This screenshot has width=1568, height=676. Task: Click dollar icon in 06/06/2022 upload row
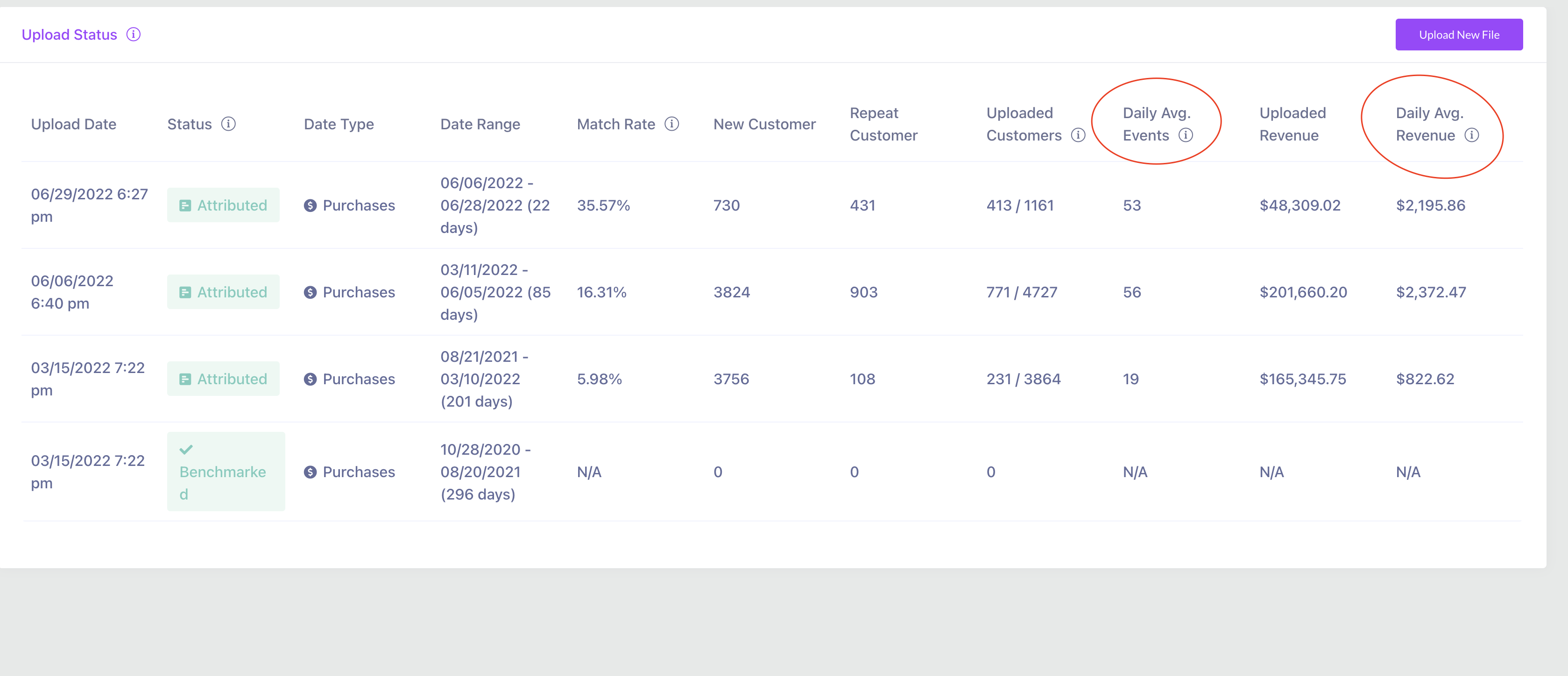coord(311,293)
